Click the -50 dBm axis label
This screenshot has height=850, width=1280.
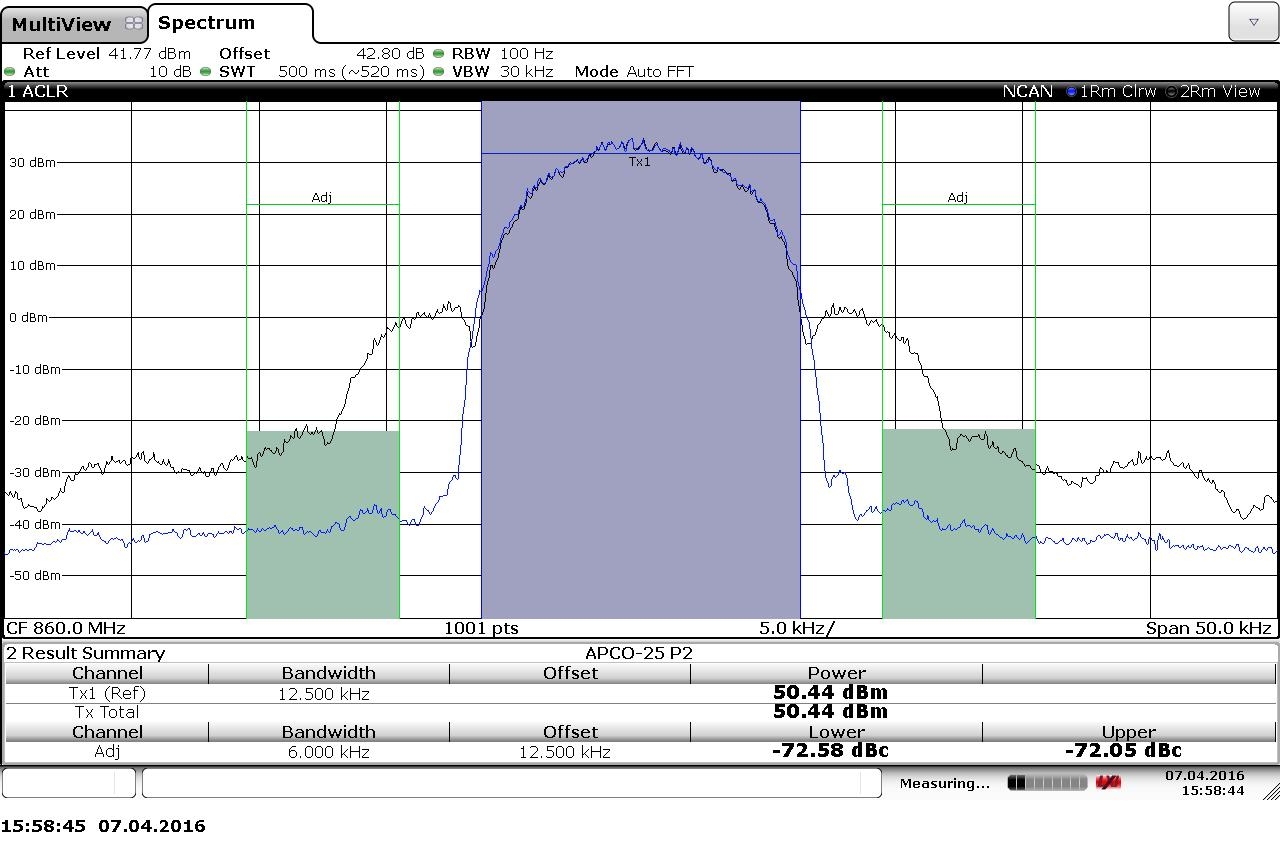[35, 575]
